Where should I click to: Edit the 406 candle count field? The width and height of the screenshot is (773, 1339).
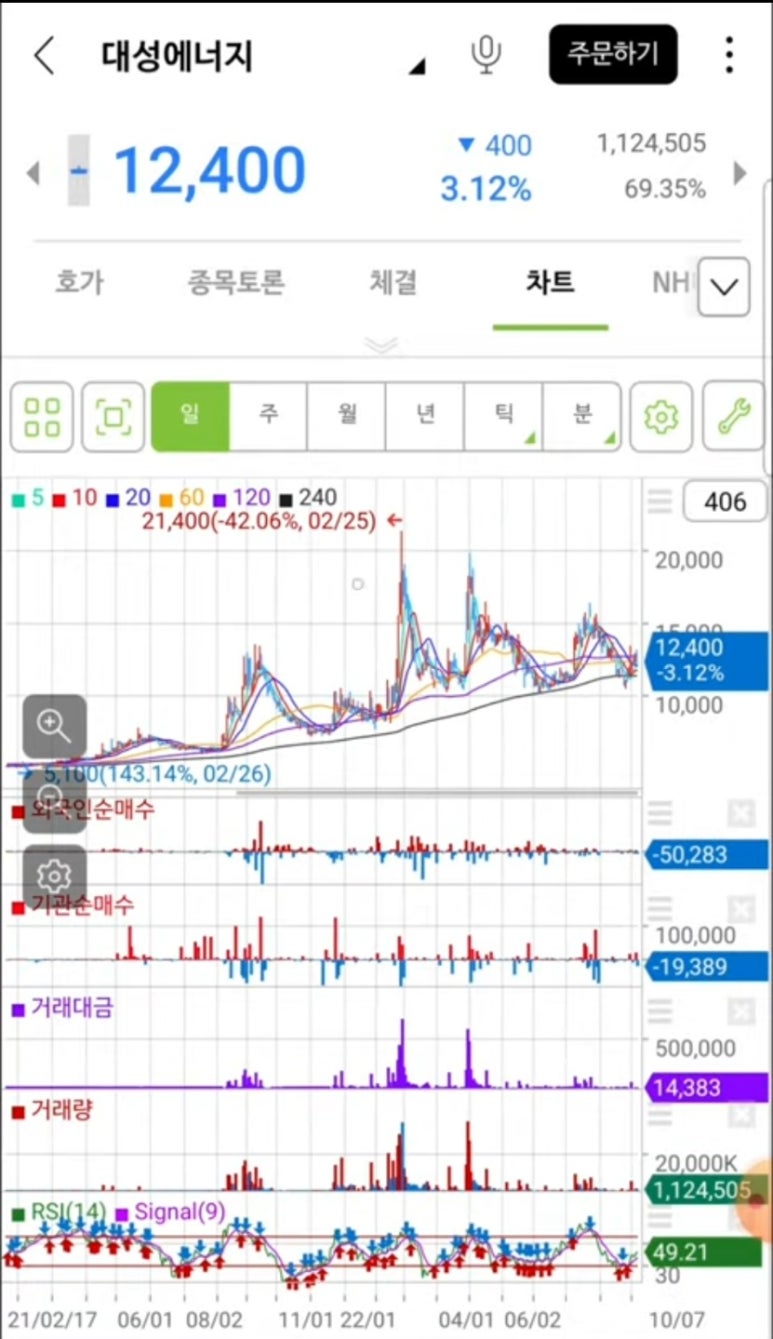click(x=725, y=501)
